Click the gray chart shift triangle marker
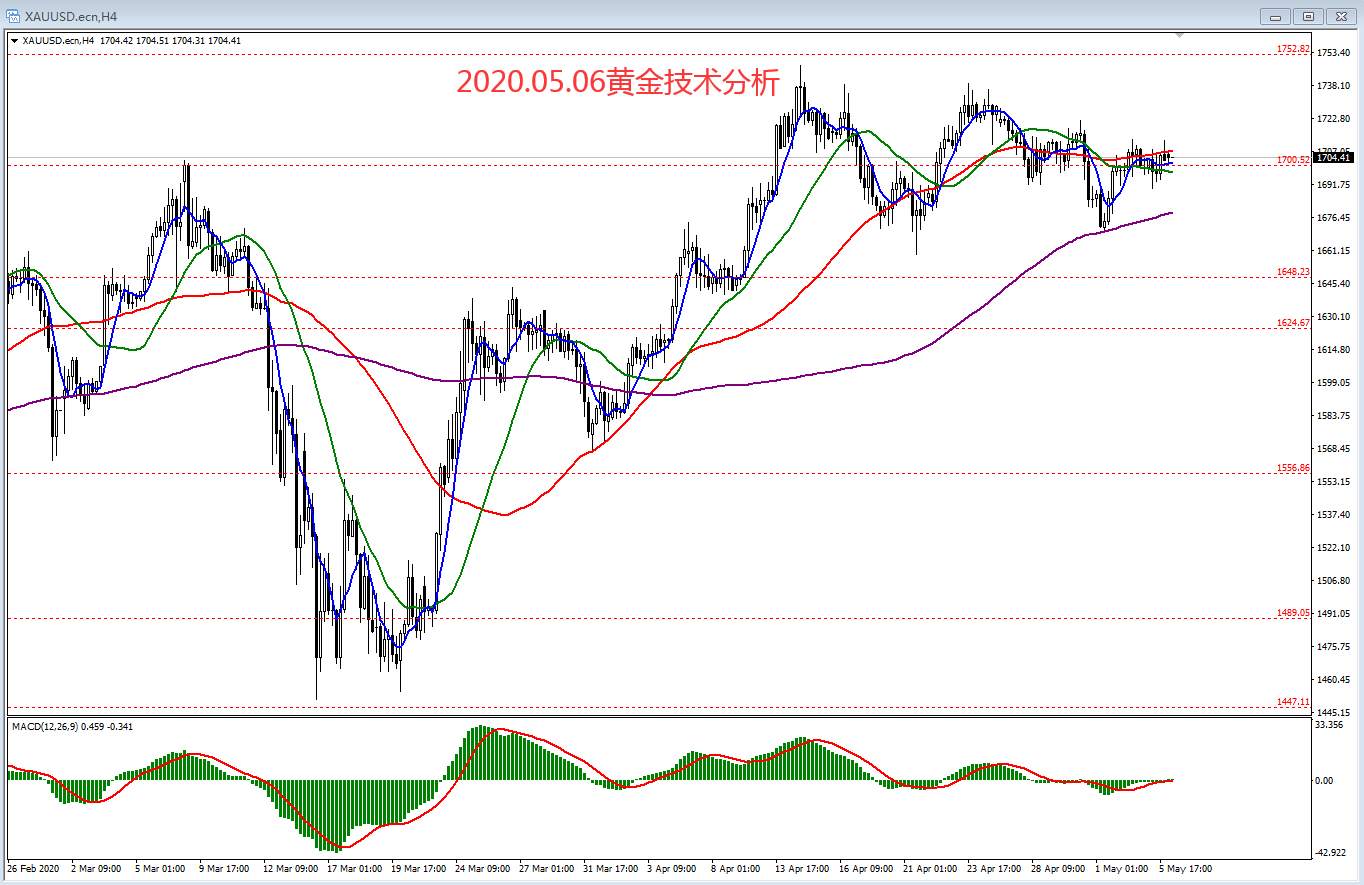 coord(1180,36)
